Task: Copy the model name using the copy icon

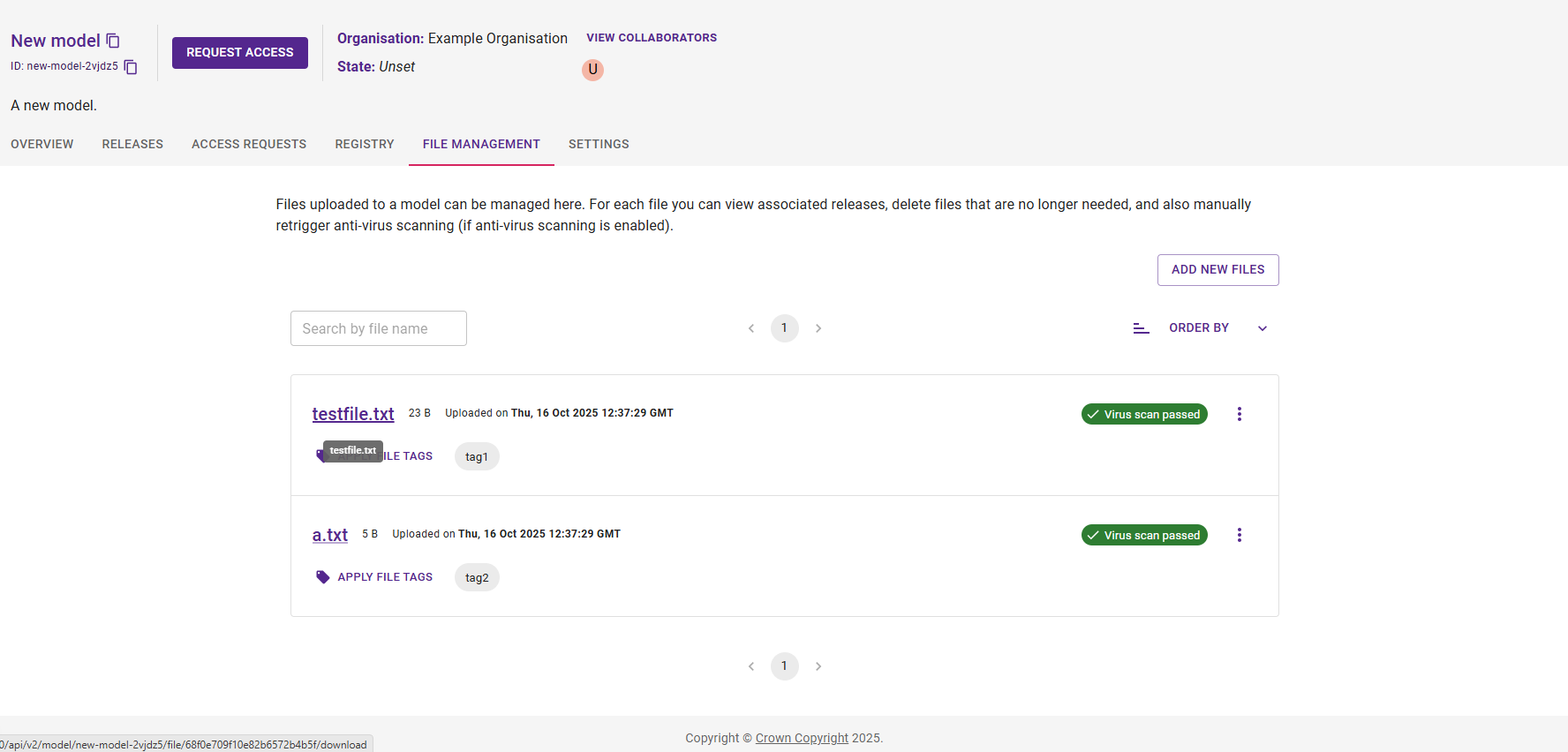Action: click(113, 41)
